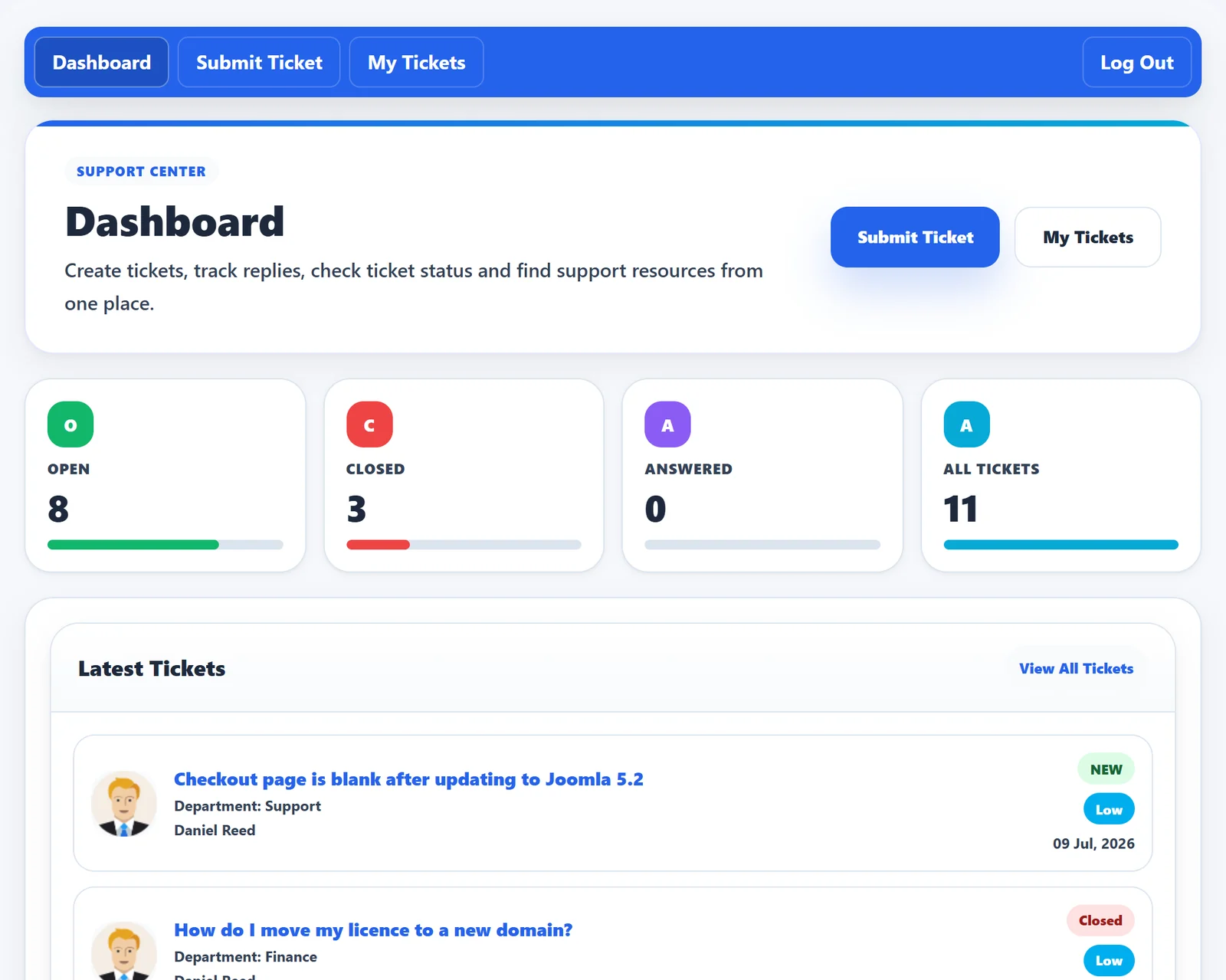Open My Tickets in the navigation bar
This screenshot has width=1226, height=980.
coord(417,62)
